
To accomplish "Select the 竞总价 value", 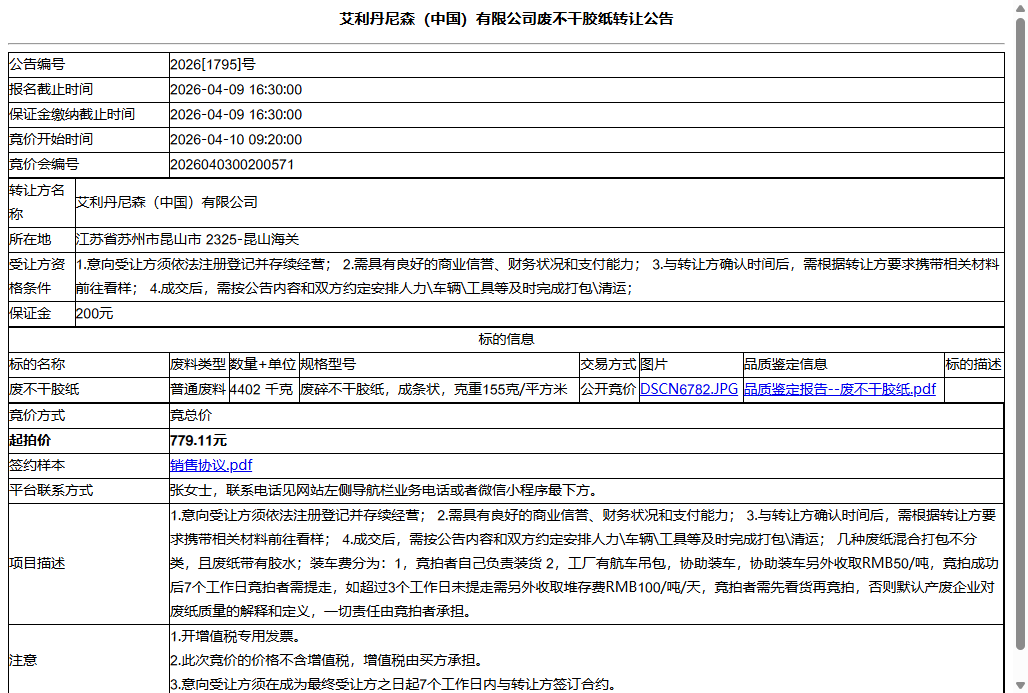I will point(191,415).
